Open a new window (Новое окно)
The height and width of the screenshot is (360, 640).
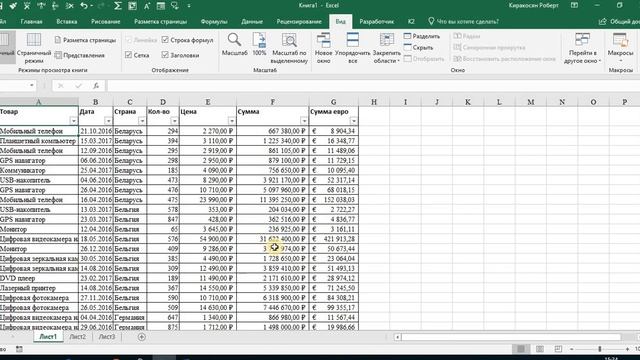[323, 48]
